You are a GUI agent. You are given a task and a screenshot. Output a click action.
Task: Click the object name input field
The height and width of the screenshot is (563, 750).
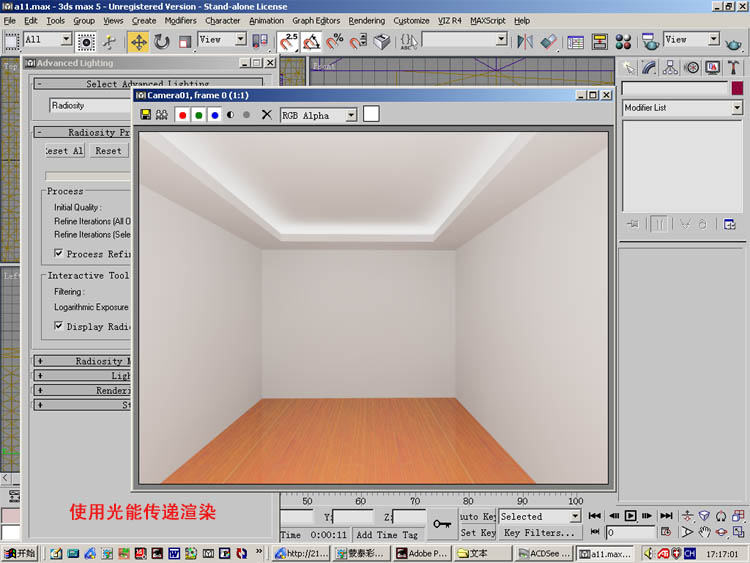[x=674, y=88]
